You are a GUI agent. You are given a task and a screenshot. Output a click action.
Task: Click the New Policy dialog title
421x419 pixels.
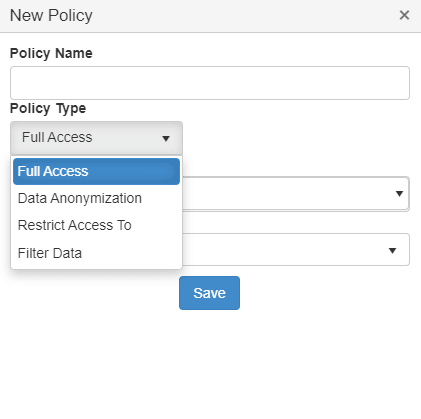pos(51,15)
